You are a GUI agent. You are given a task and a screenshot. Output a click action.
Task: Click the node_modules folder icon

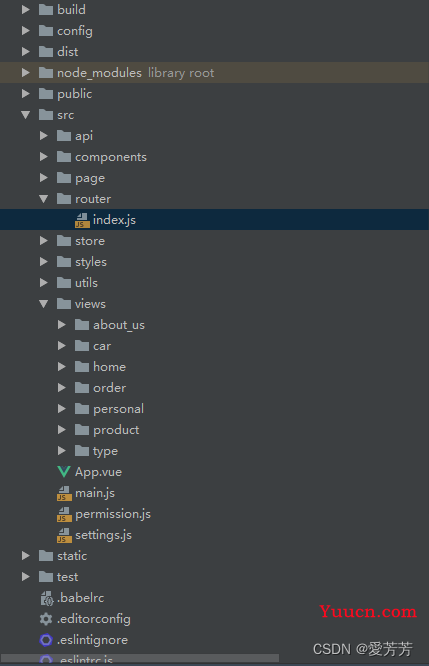(x=46, y=73)
